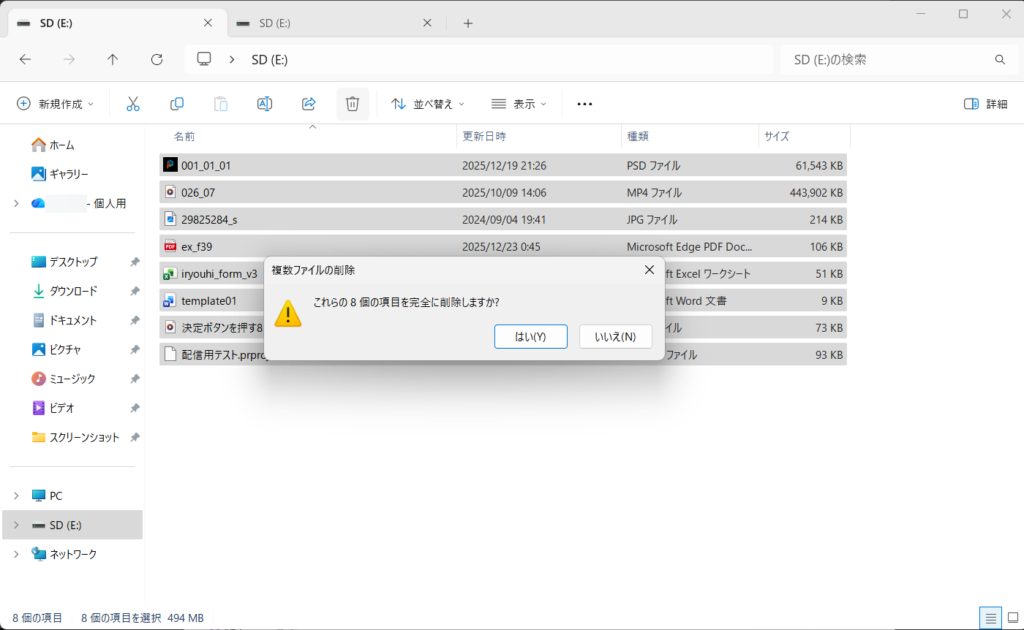Switch to large icons view in status bar

click(1009, 618)
